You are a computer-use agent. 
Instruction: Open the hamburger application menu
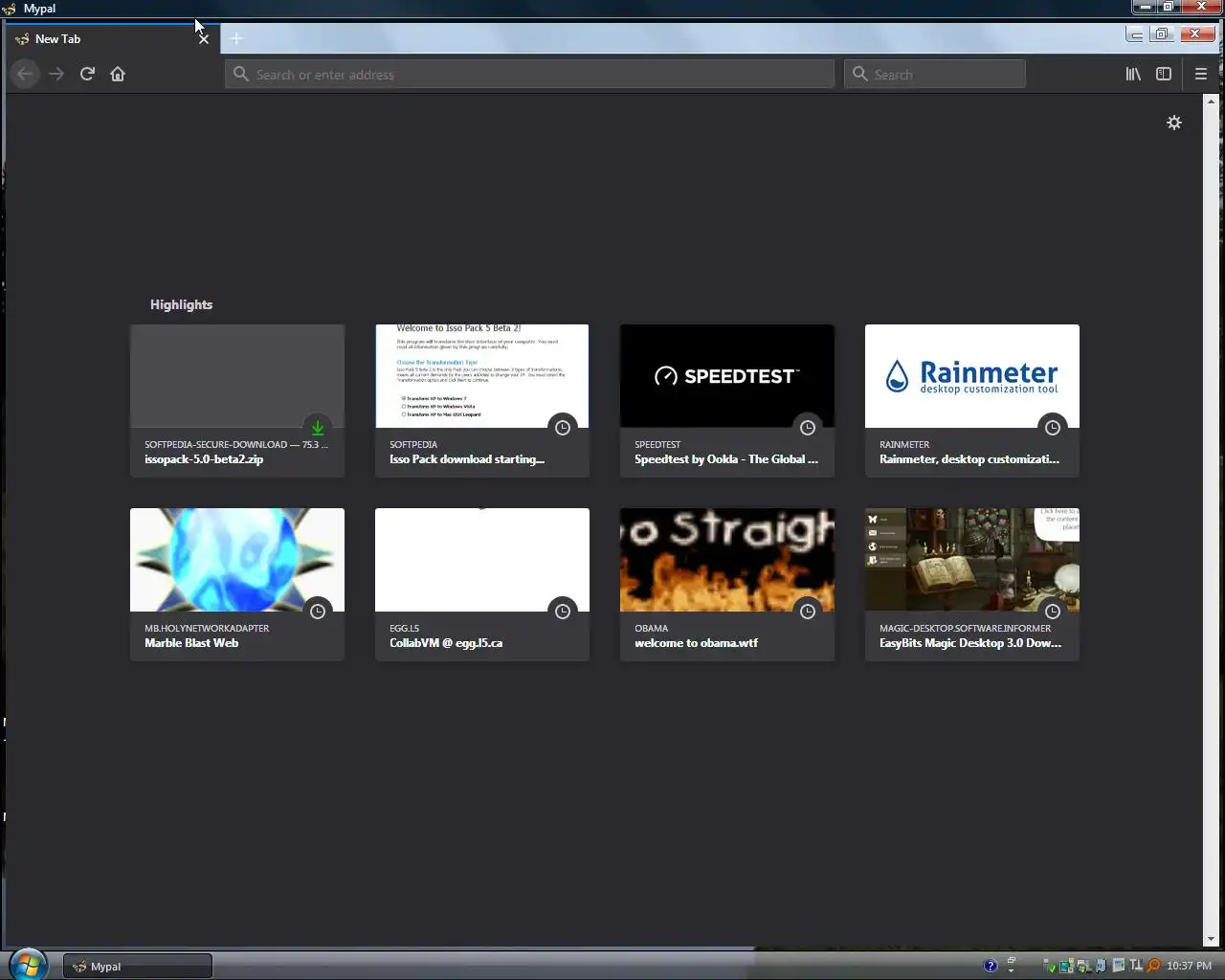[1201, 74]
